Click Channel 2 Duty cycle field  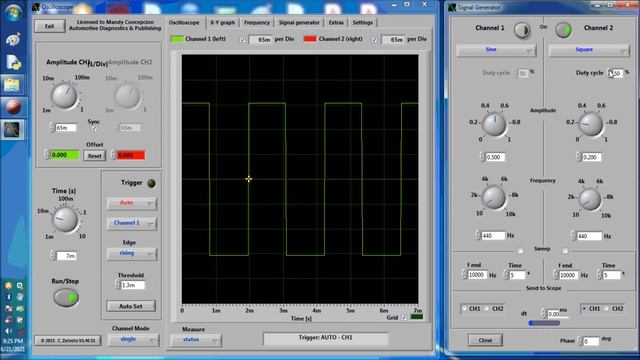616,73
